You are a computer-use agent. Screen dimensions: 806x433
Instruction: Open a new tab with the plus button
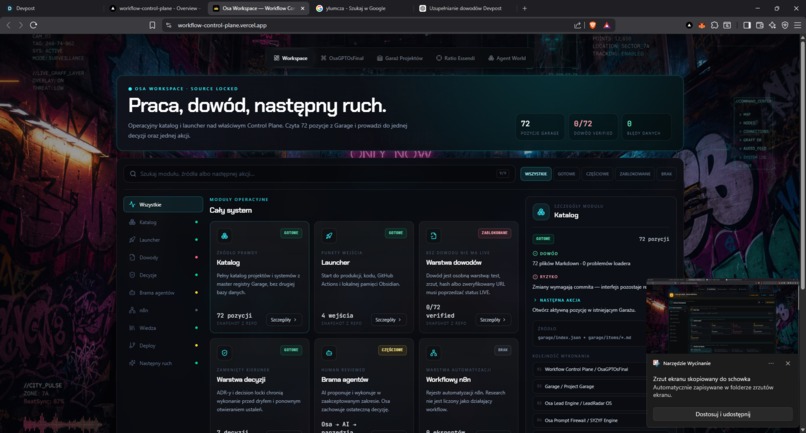[524, 8]
